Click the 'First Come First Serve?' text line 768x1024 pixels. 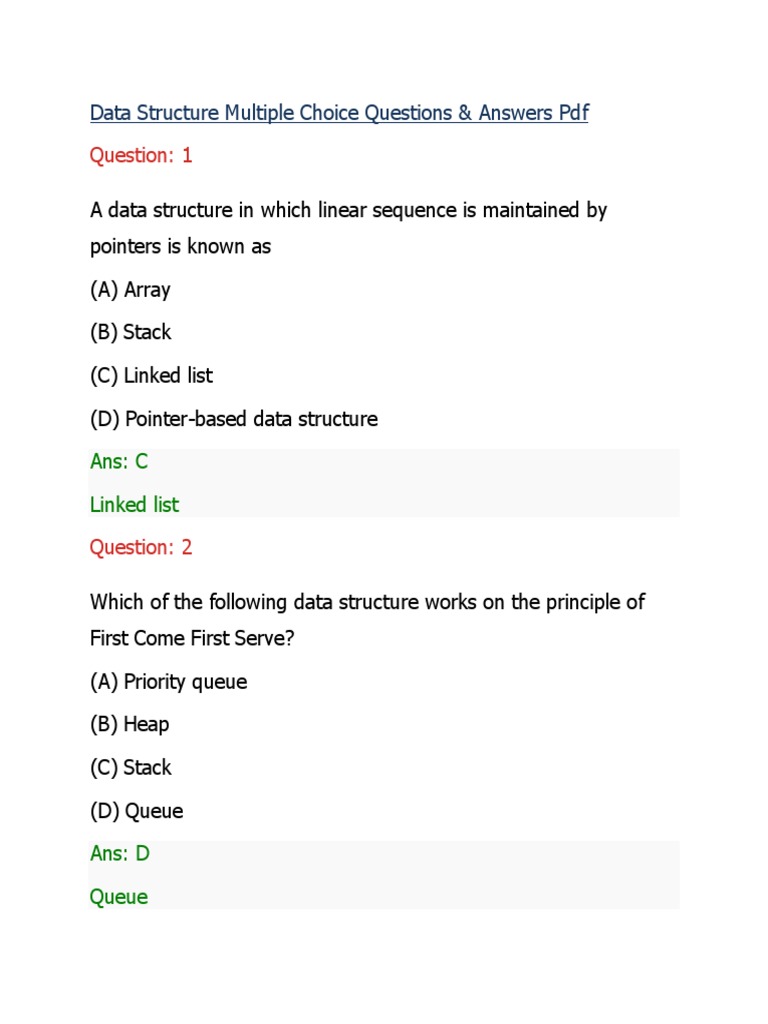(192, 638)
